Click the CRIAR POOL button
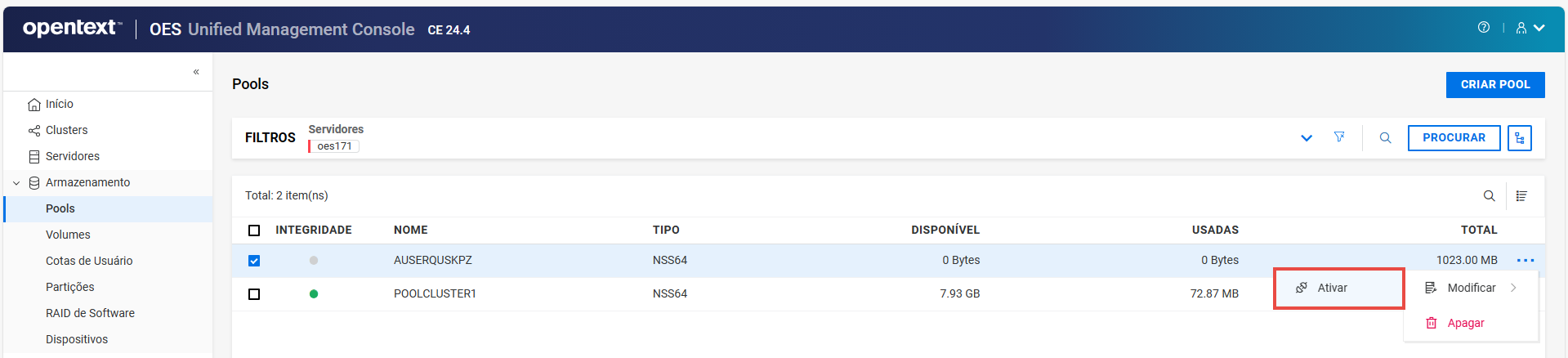Screen dimensions: 1568x358 click(x=1494, y=85)
